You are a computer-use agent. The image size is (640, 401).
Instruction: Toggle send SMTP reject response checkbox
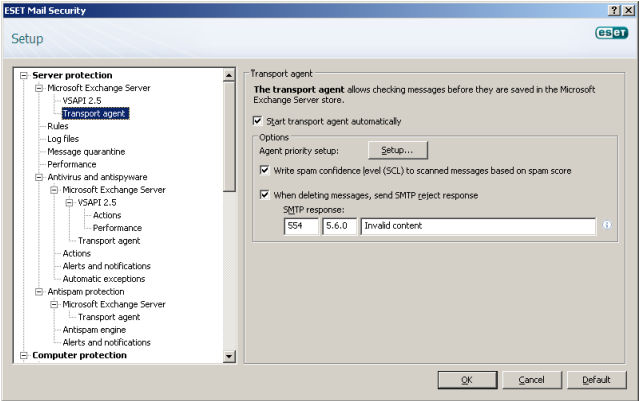tap(264, 194)
